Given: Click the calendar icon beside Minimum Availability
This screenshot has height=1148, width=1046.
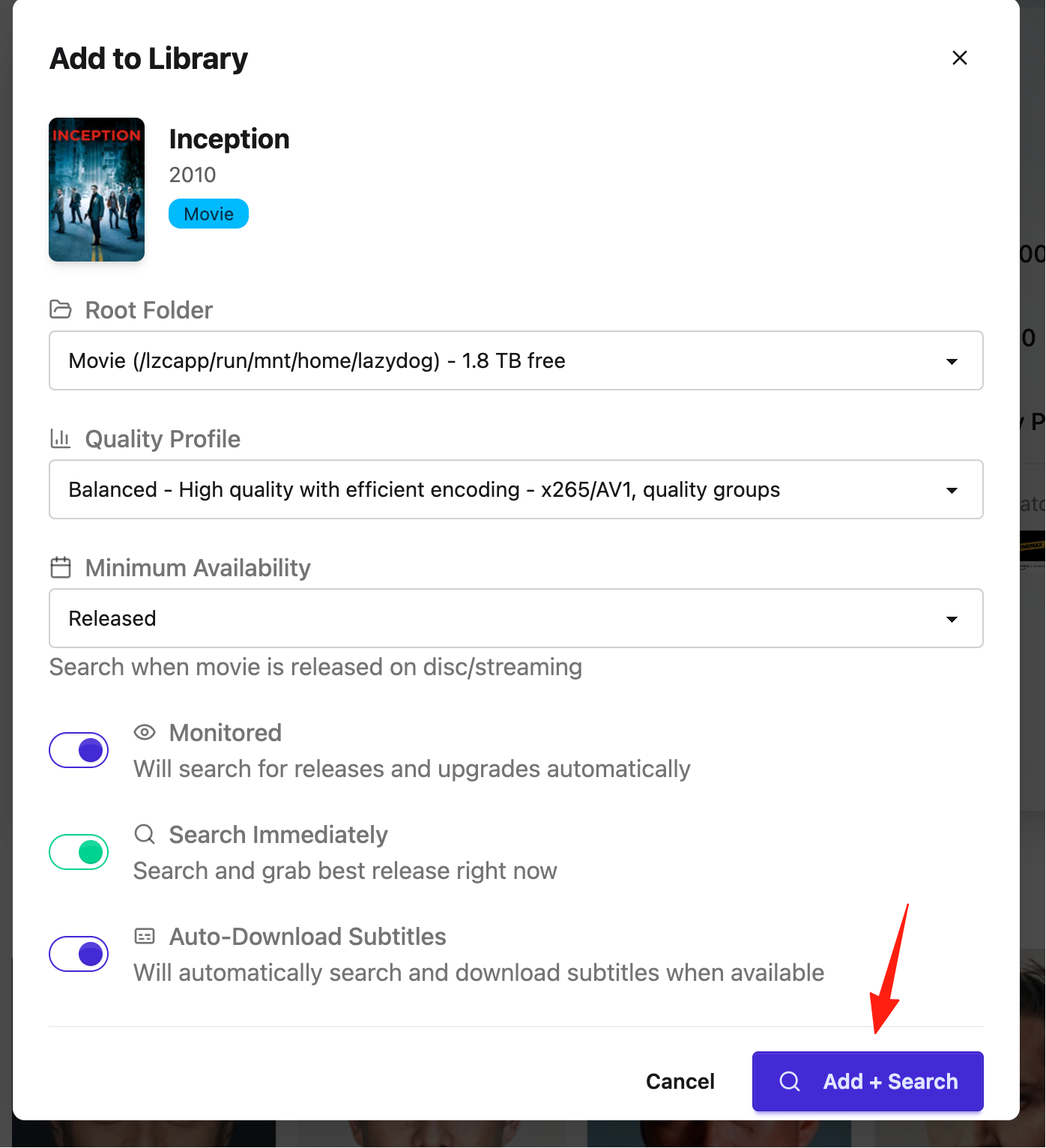Looking at the screenshot, I should click(x=60, y=567).
